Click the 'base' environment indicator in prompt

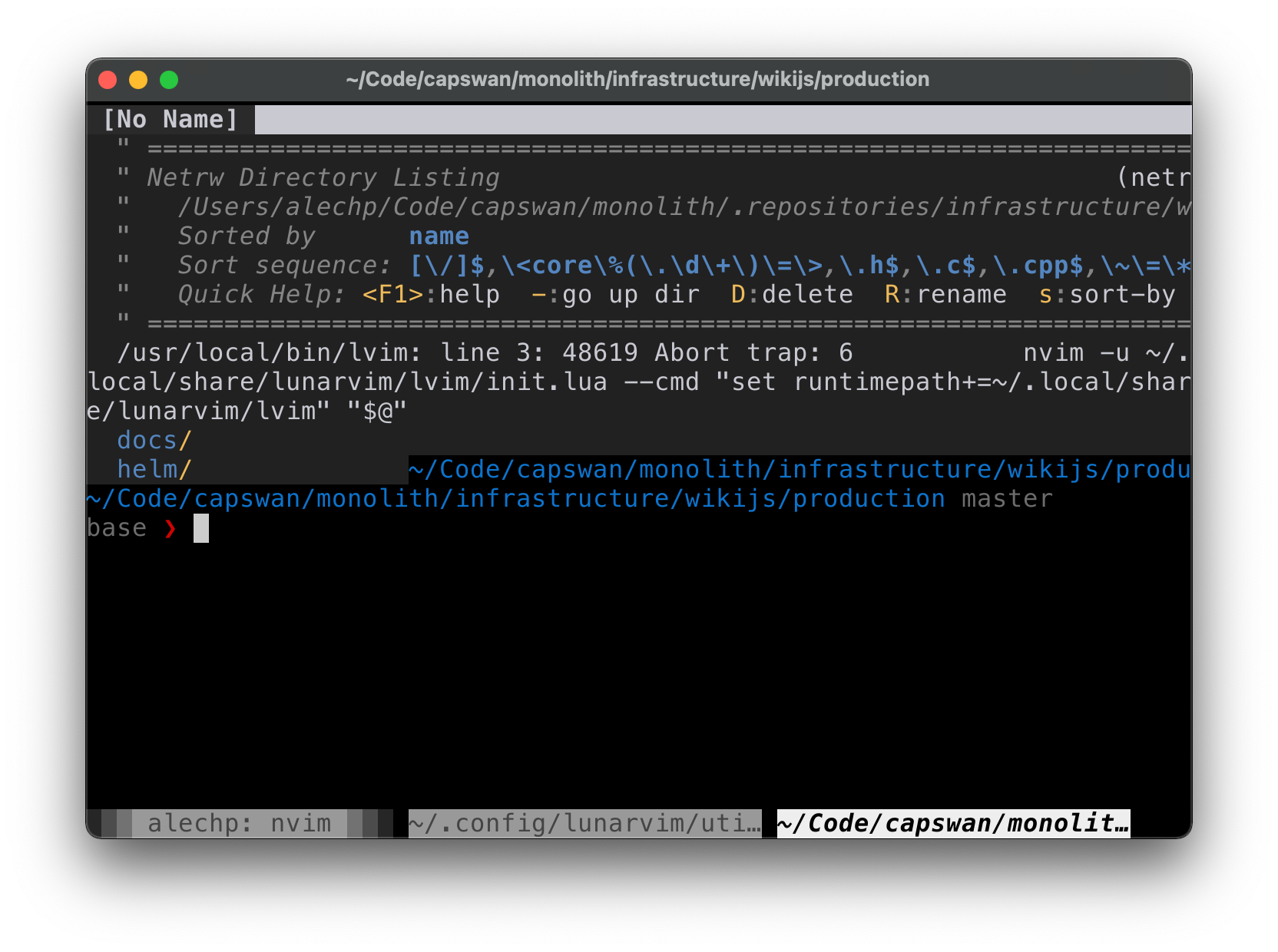117,527
